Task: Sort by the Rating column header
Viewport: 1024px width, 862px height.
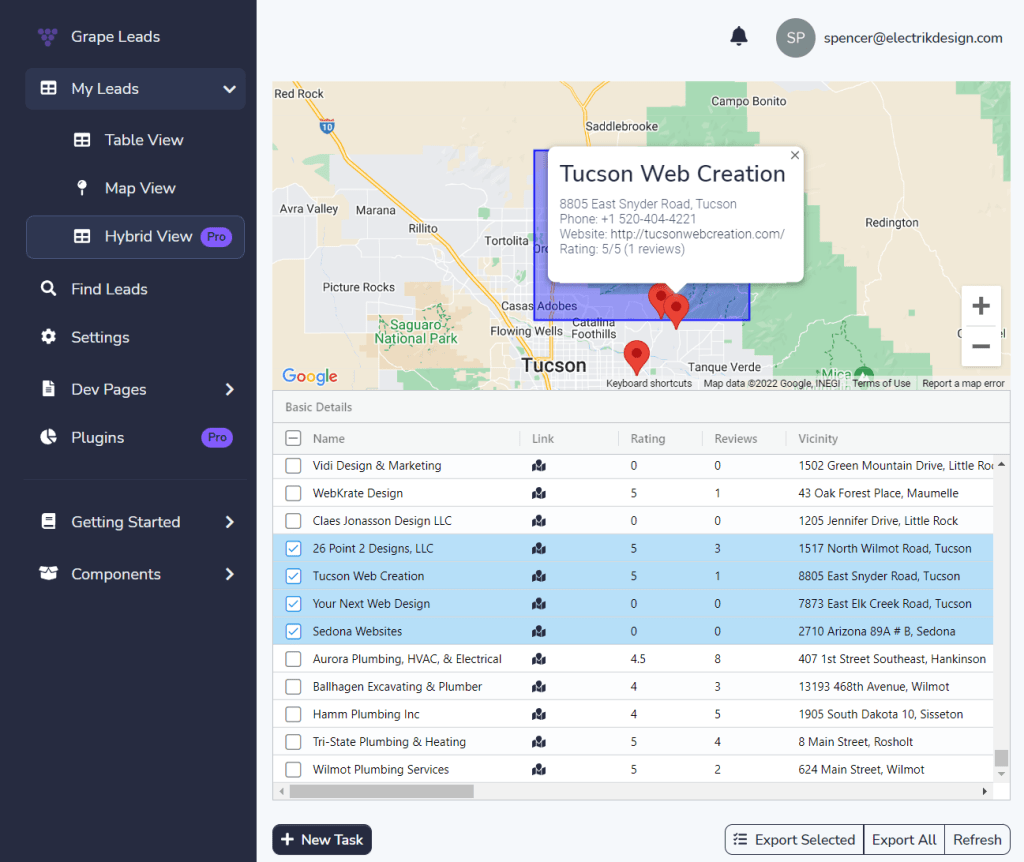Action: [648, 439]
